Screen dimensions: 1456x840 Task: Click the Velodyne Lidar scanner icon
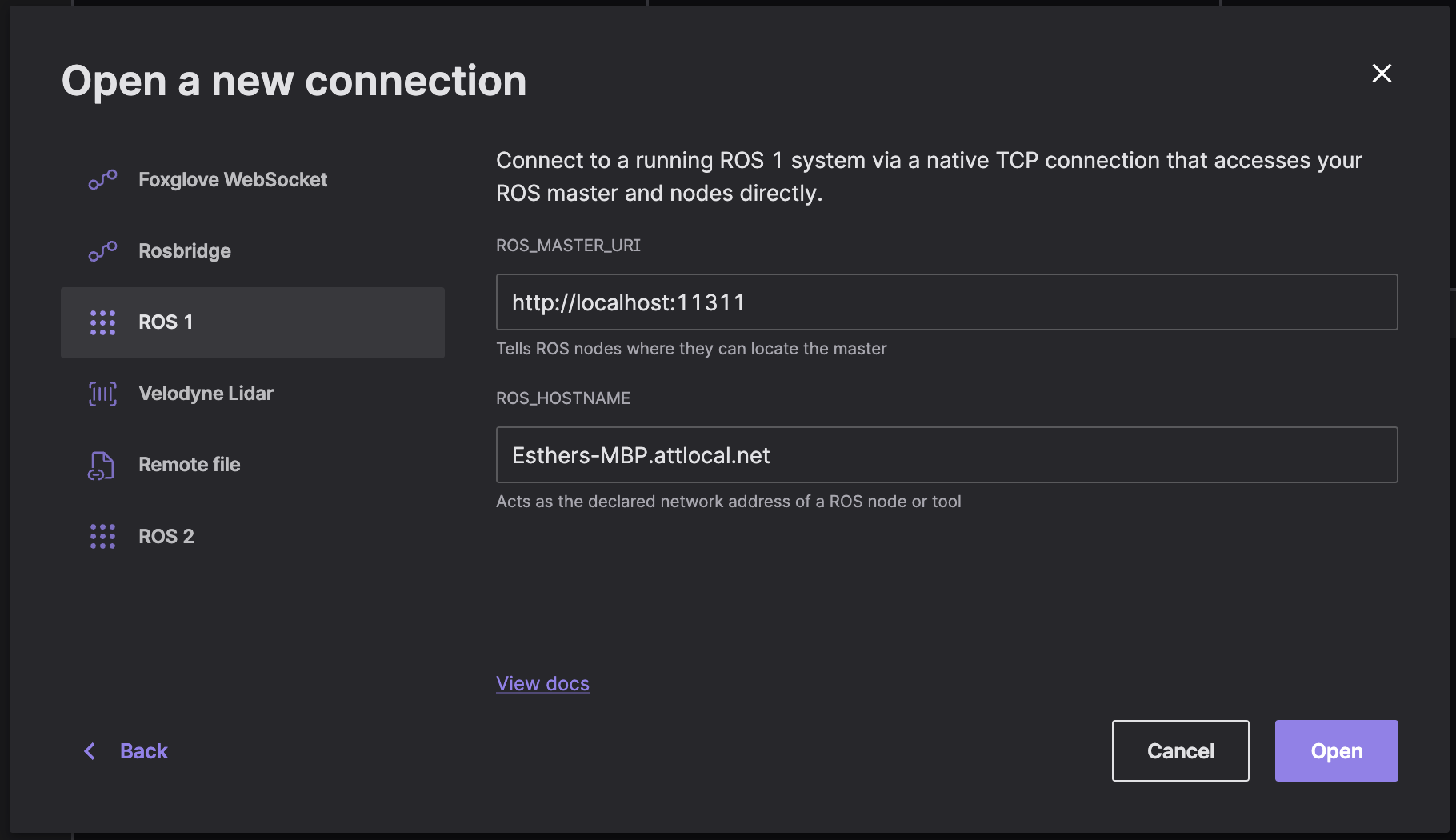pyautogui.click(x=102, y=394)
